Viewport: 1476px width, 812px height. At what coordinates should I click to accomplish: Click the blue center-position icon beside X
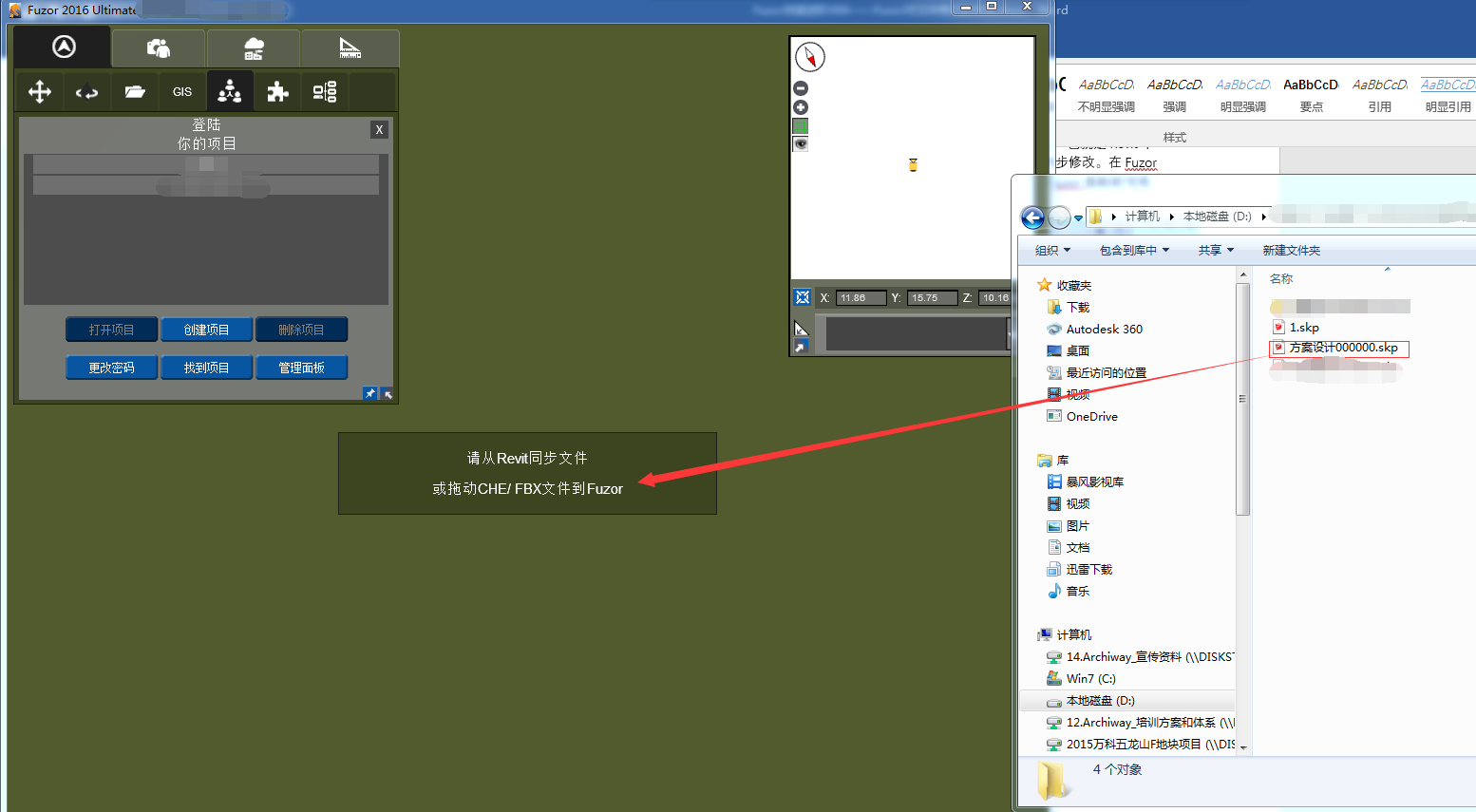click(x=803, y=297)
